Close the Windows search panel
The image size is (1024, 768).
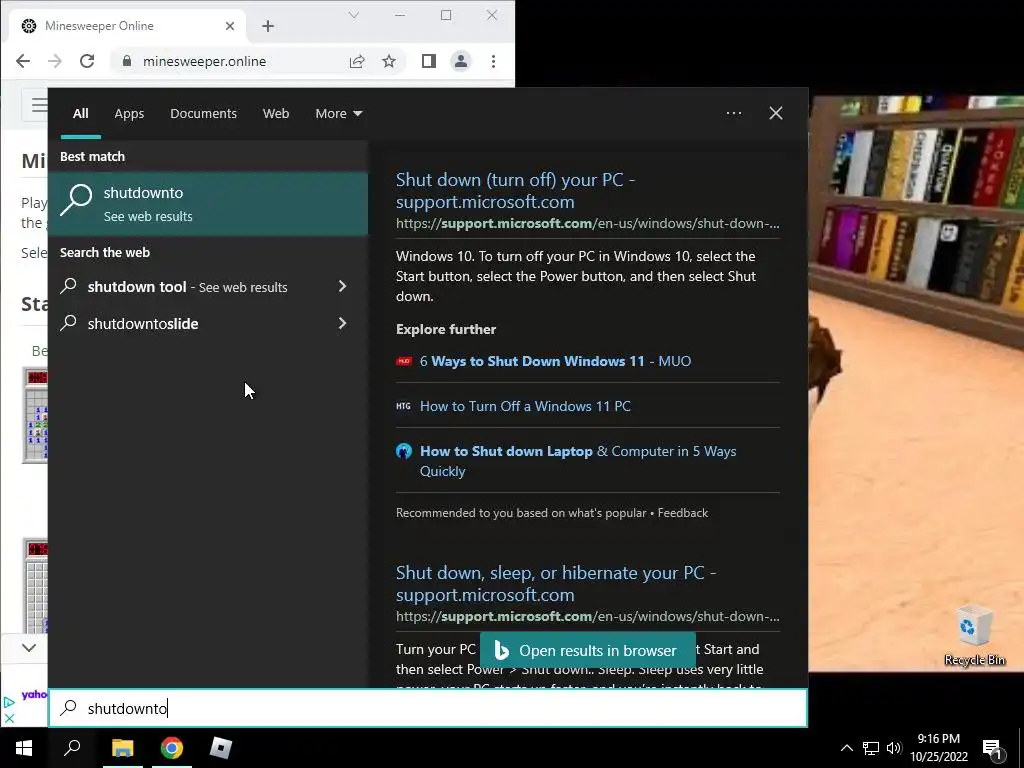[775, 113]
